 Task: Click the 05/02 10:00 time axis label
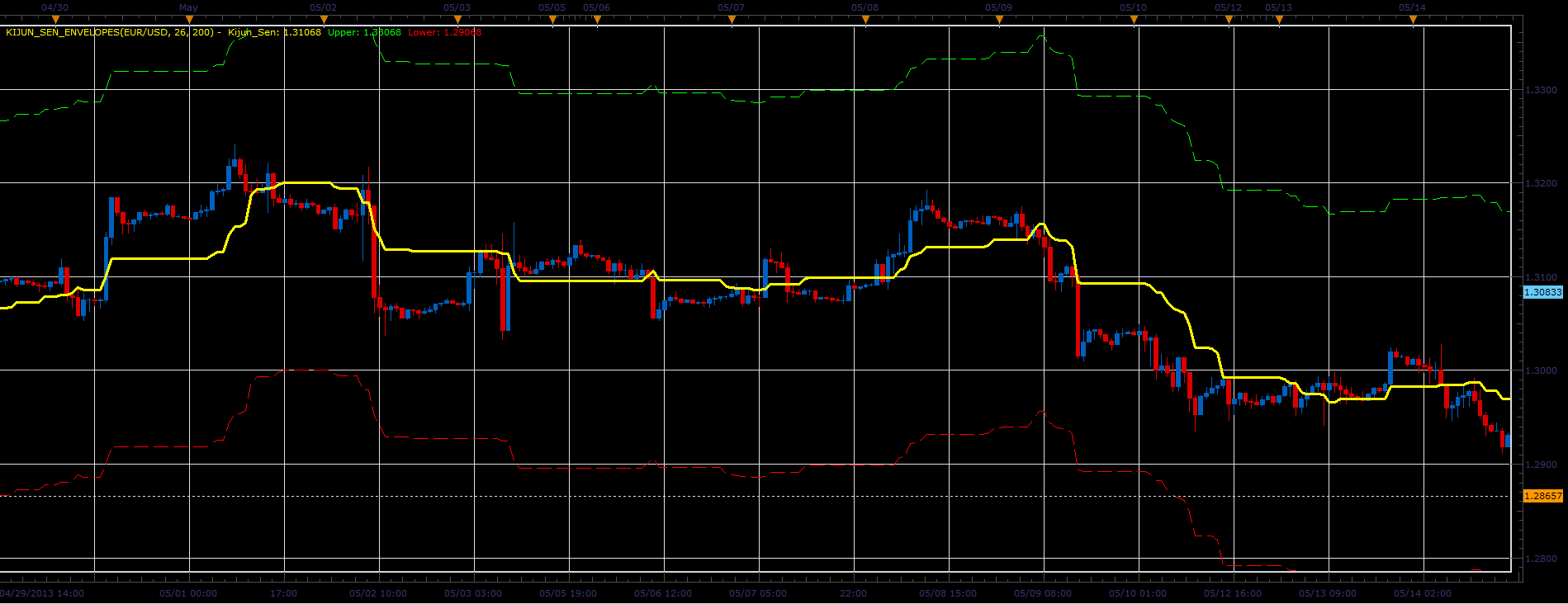click(x=378, y=593)
